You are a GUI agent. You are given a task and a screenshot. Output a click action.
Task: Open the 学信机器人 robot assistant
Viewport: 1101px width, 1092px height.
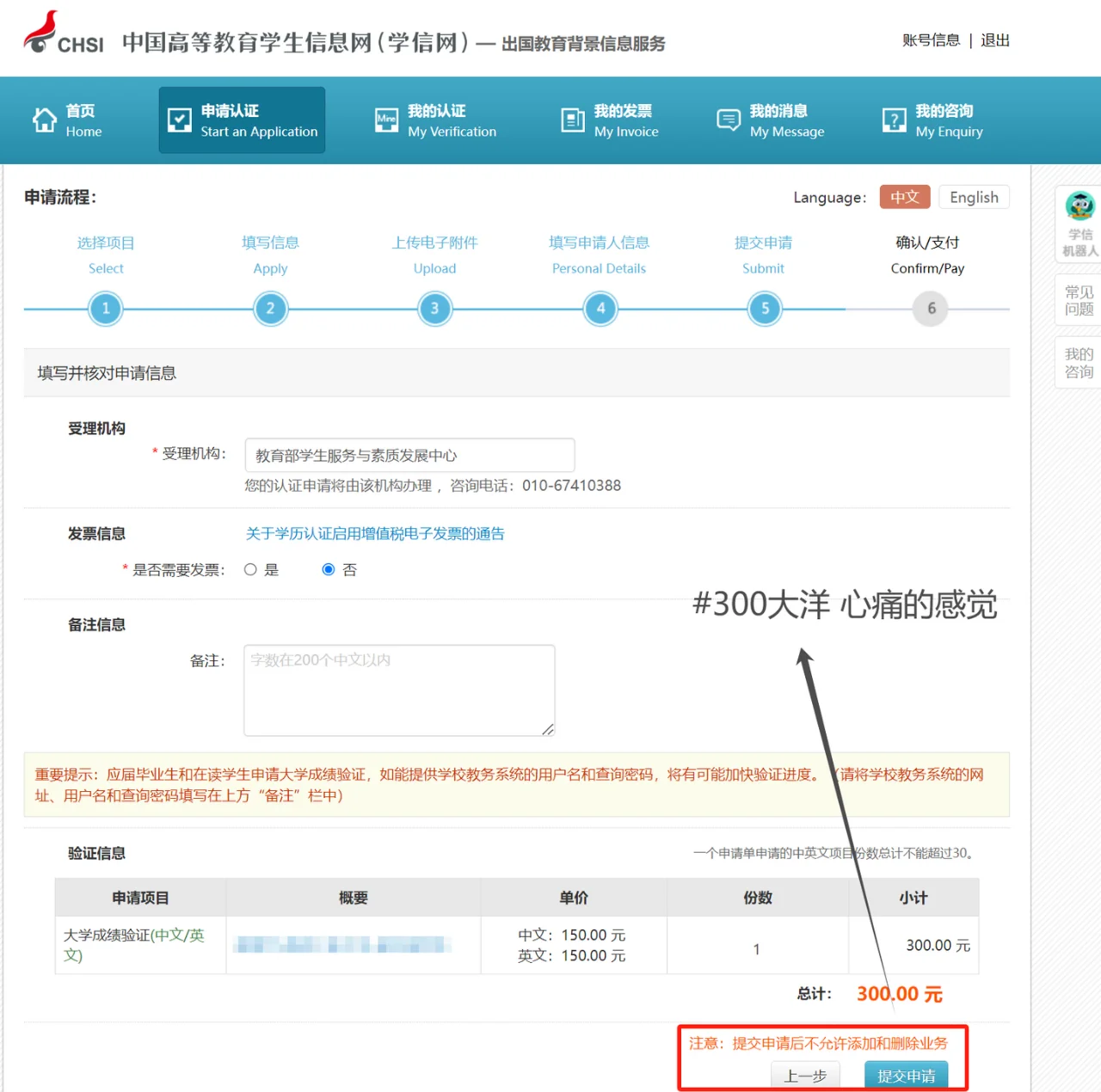[x=1079, y=224]
